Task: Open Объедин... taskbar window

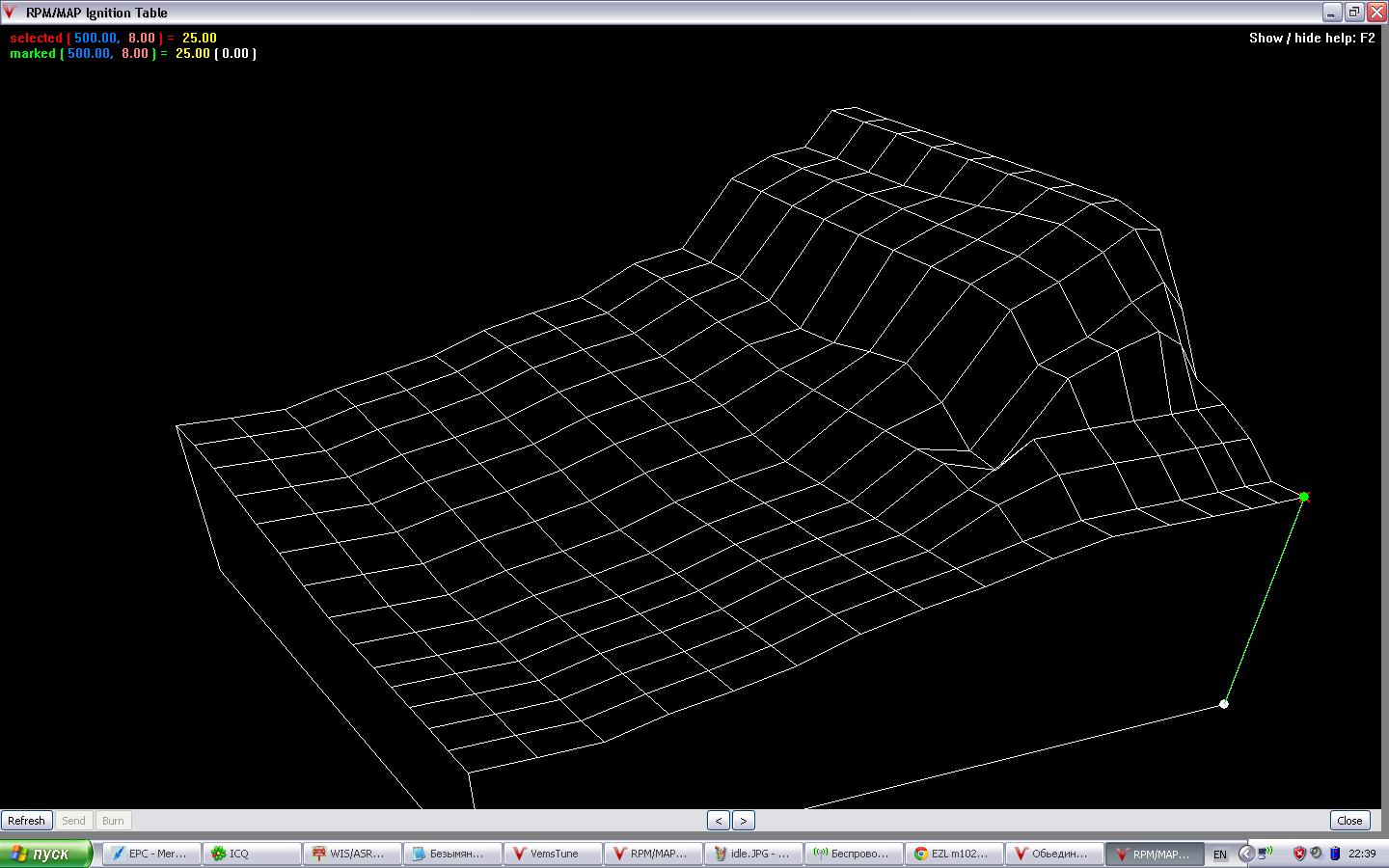Action: 1055,854
